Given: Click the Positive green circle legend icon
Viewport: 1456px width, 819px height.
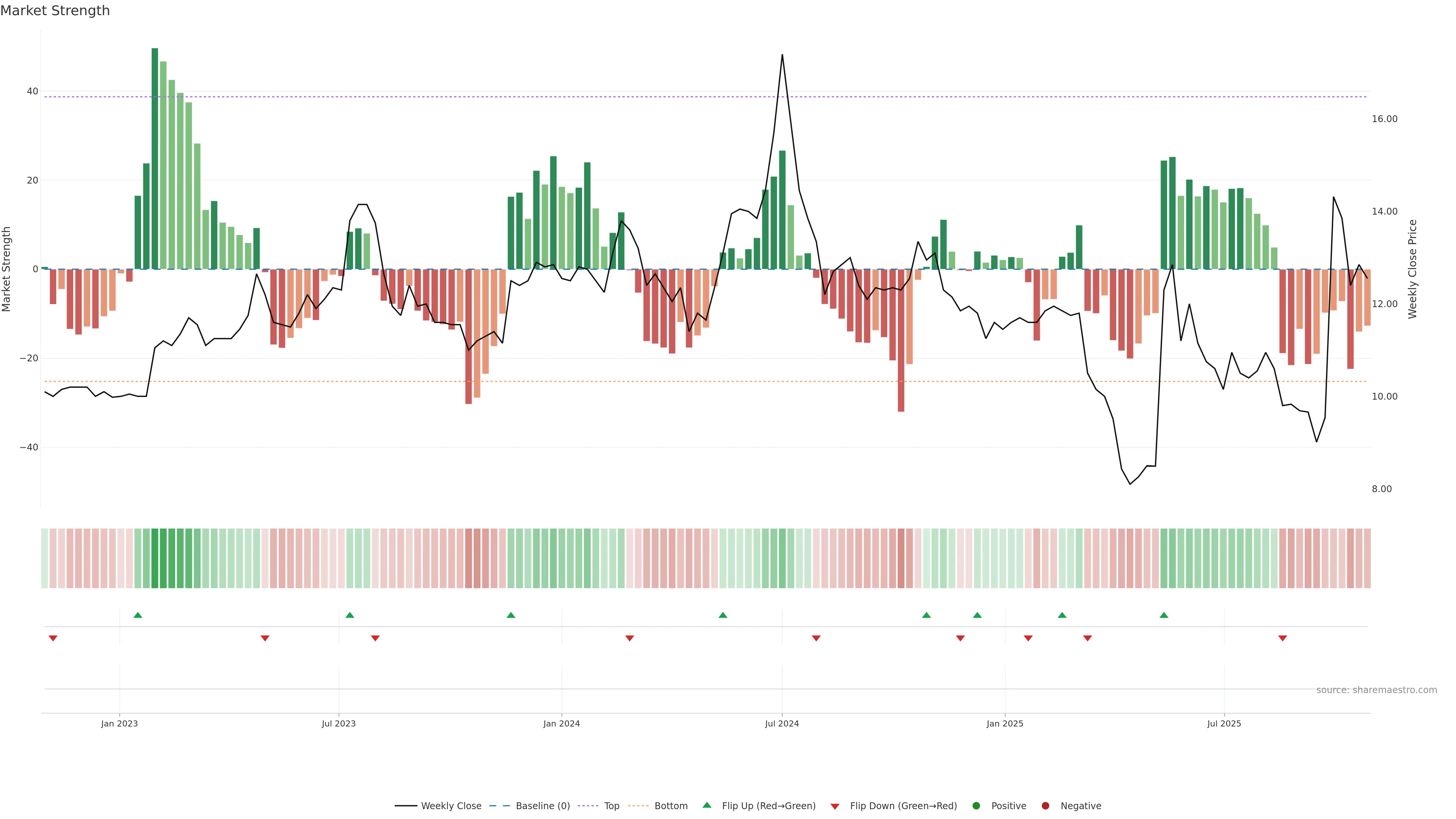Looking at the screenshot, I should (x=976, y=806).
